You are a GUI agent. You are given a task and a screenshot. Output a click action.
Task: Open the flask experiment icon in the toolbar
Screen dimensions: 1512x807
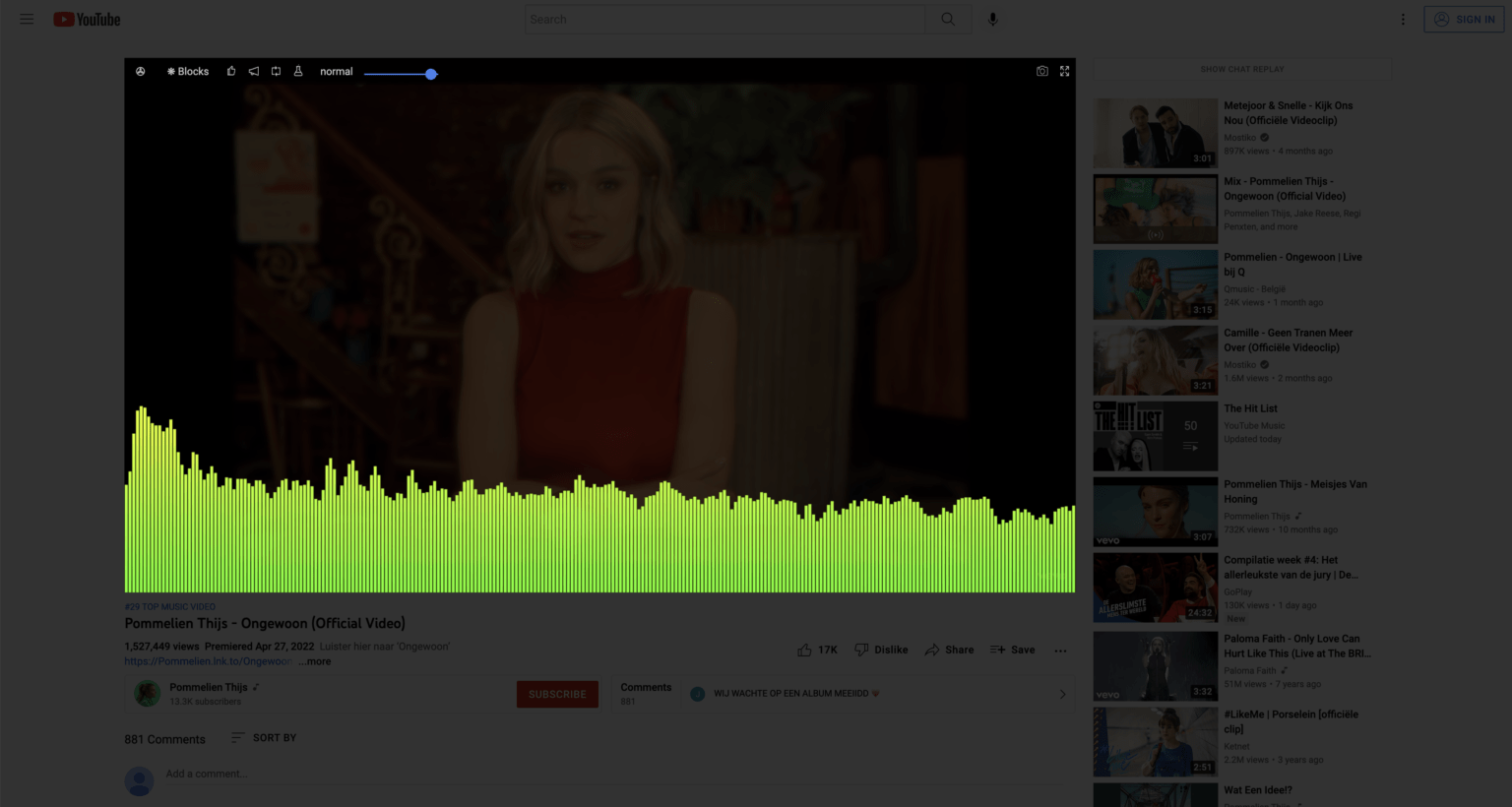click(x=298, y=72)
